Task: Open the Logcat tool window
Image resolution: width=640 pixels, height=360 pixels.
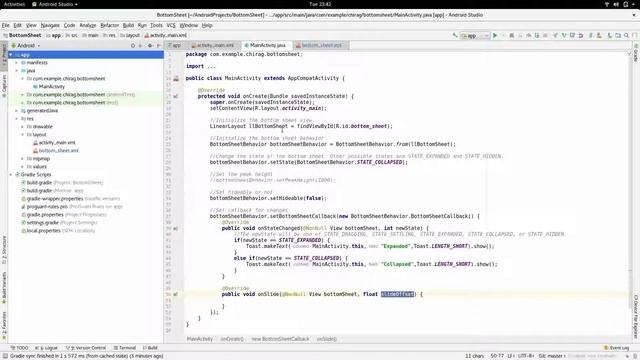Action: (x=46, y=348)
